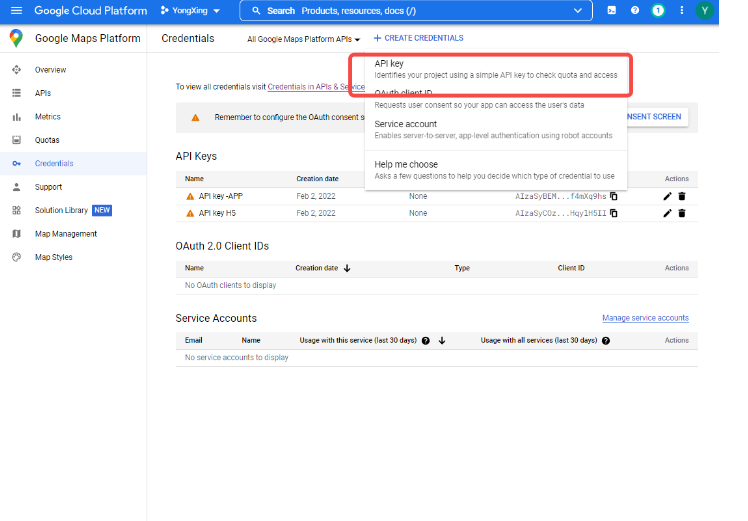Screen dimensions: 748x521
Task: Sort OAuth clients by Client ID column
Action: point(571,268)
